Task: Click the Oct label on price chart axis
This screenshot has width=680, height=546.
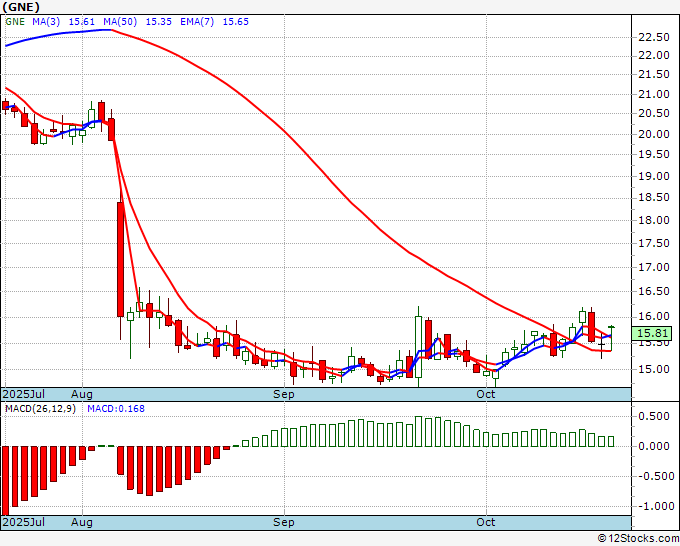Action: [x=486, y=394]
